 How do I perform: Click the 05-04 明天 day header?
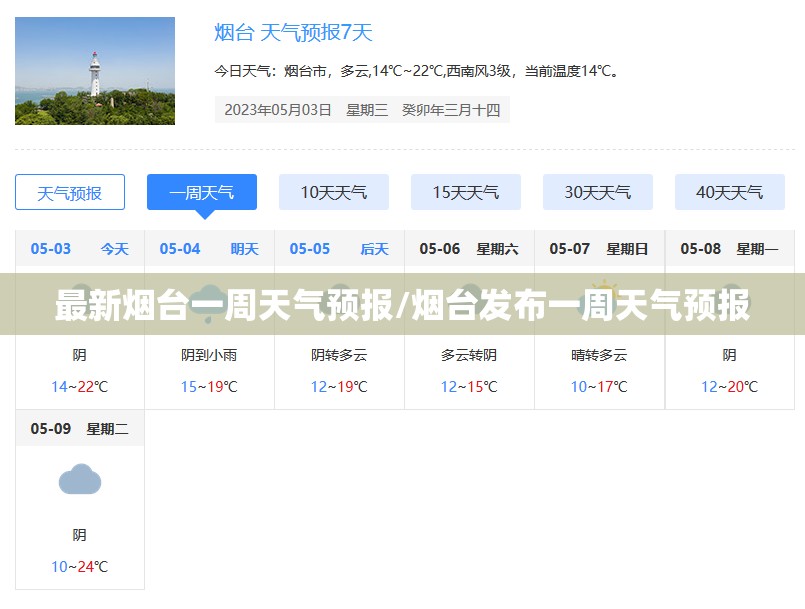coord(209,249)
